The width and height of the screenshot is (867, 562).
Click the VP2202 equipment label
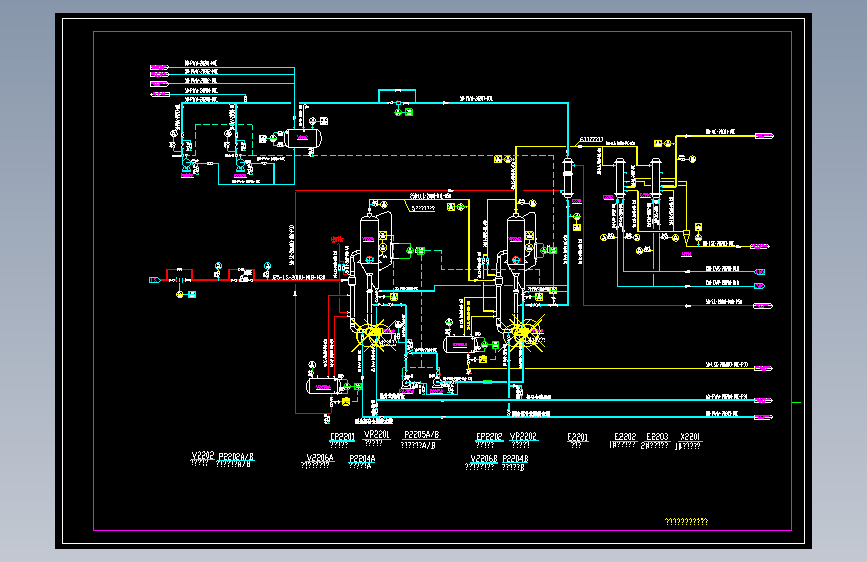coord(523,436)
